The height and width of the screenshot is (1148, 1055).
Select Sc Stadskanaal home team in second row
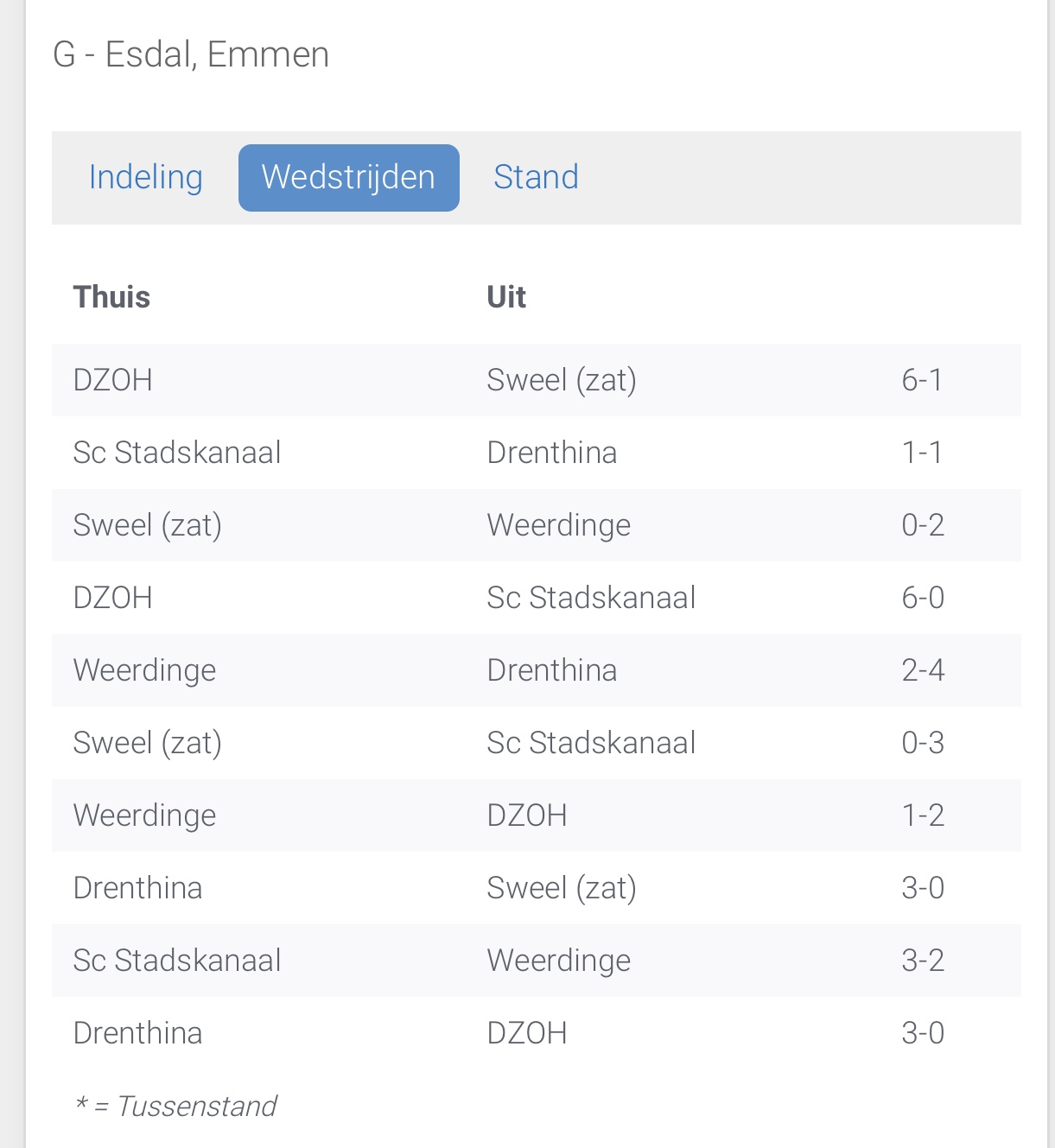pyautogui.click(x=177, y=453)
